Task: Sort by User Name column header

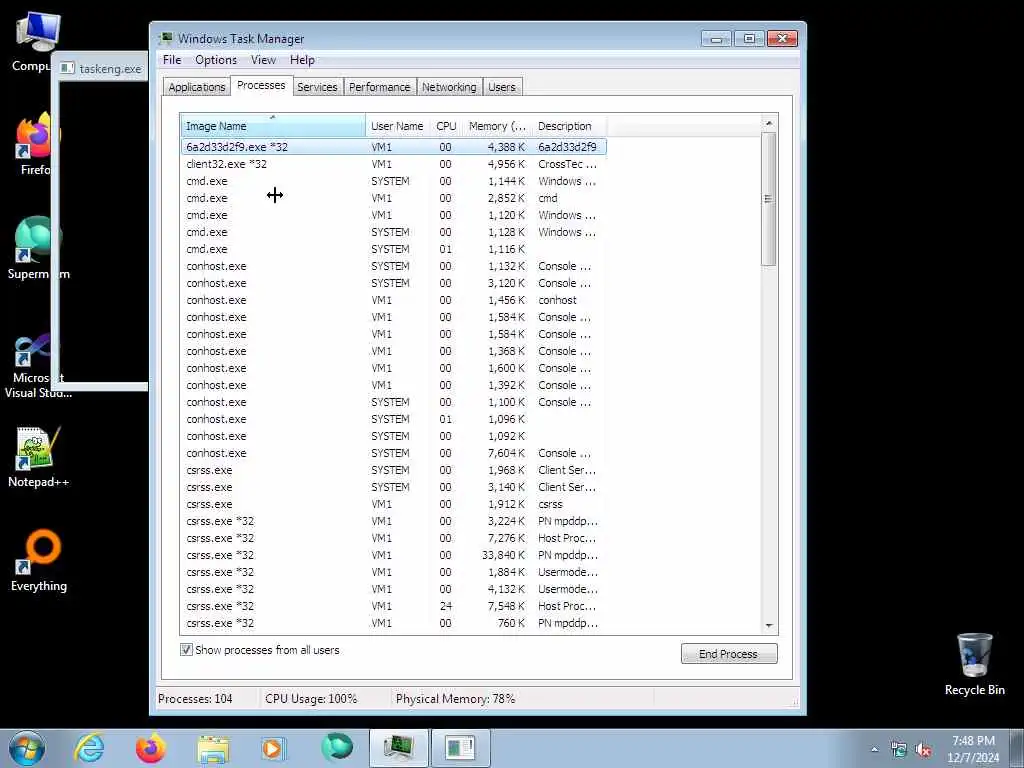Action: (397, 125)
